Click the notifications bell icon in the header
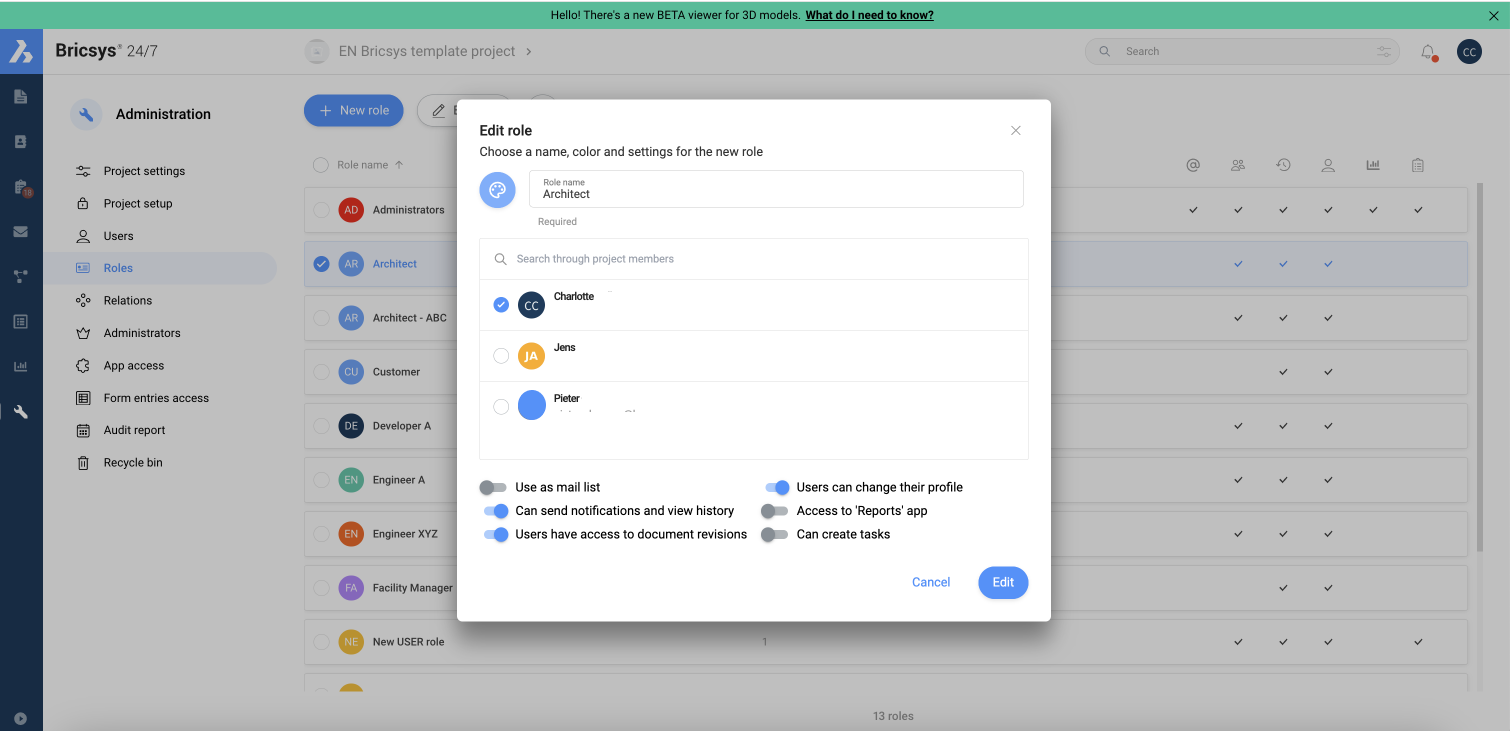Viewport: 1510px width, 731px height. (1428, 51)
